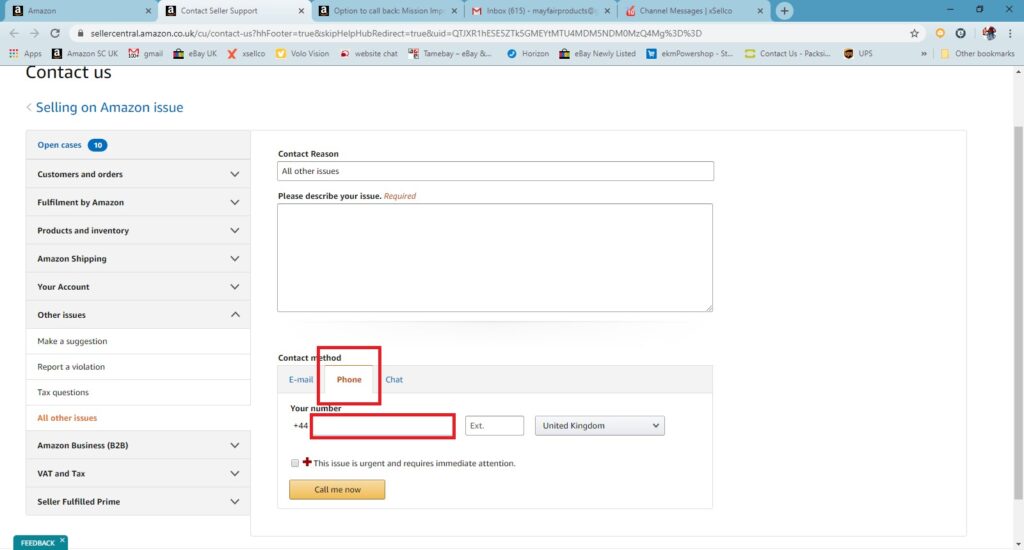
Task: Expand the Fulfilment by Amazon section
Action: (x=138, y=202)
